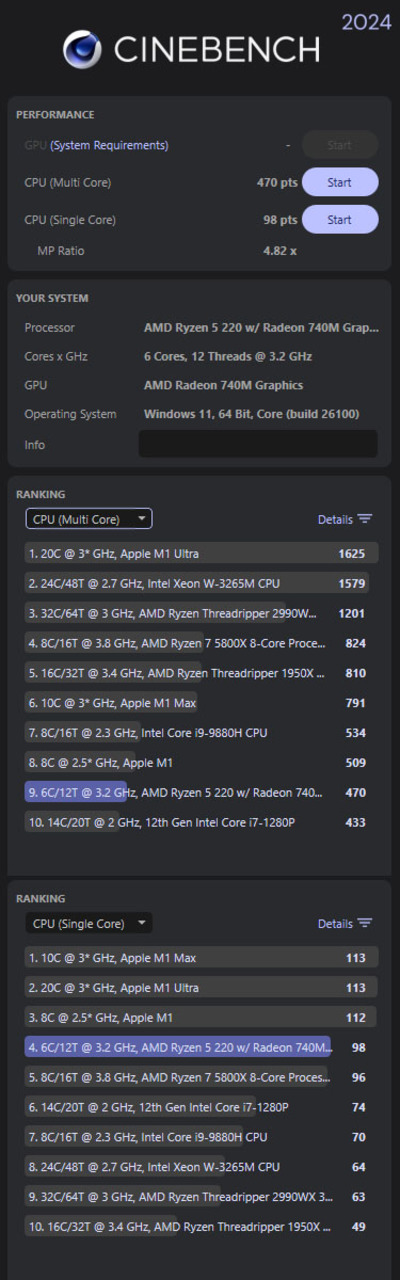Click the Details filter icon in single-core ranking
Screen dimensions: 400x1280
pos(365,923)
